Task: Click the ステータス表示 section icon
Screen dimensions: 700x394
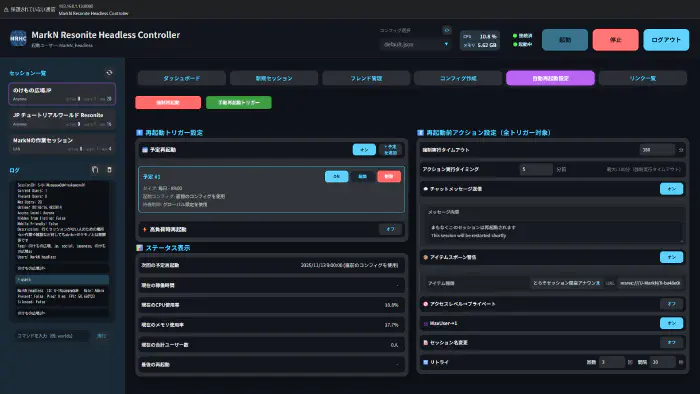Action: [139, 248]
